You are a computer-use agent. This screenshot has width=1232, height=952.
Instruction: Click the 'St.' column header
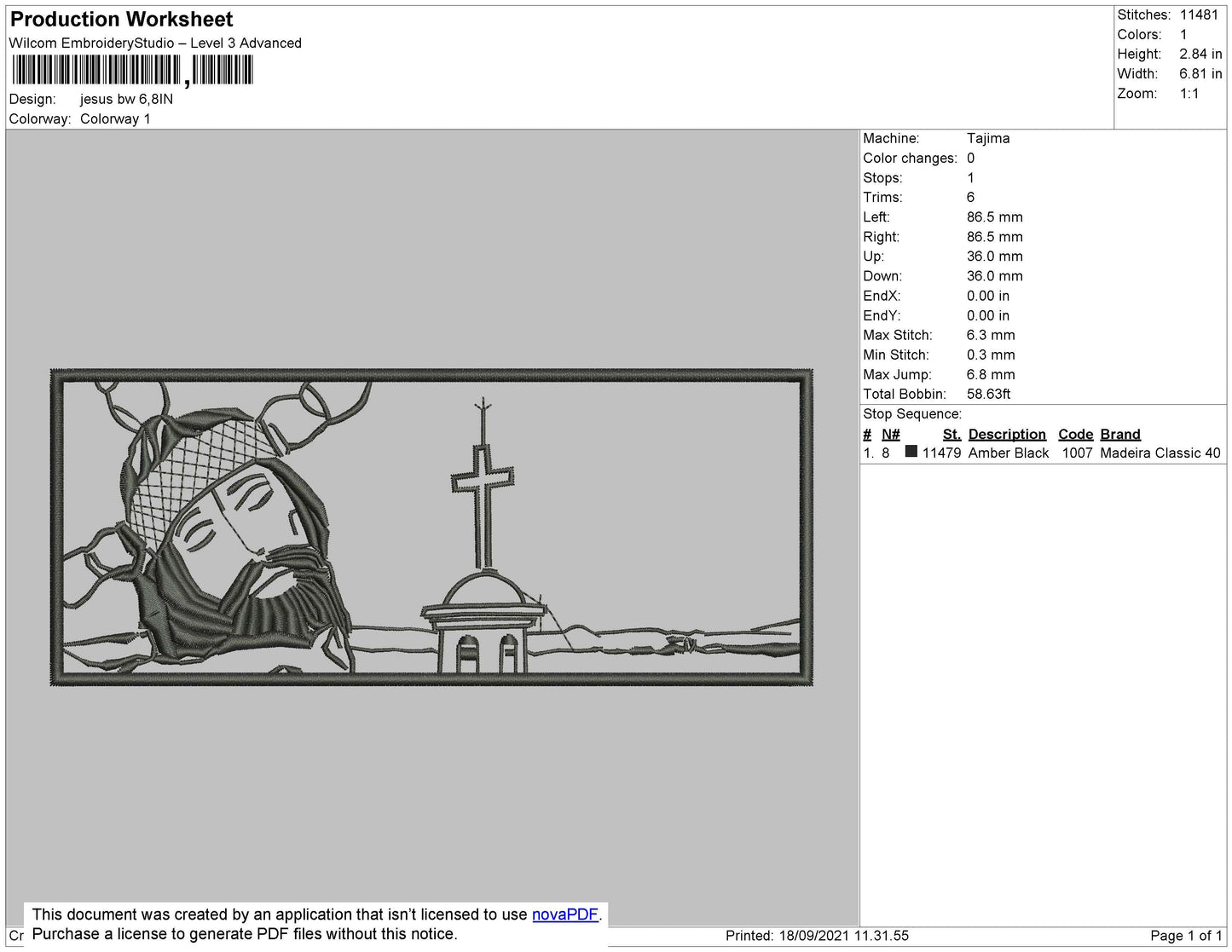951,434
